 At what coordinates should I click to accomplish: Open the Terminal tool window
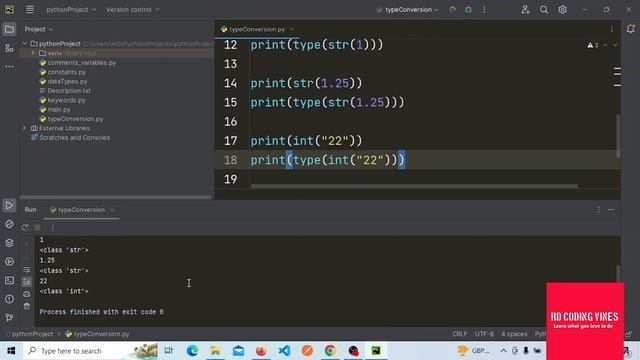pos(9,280)
